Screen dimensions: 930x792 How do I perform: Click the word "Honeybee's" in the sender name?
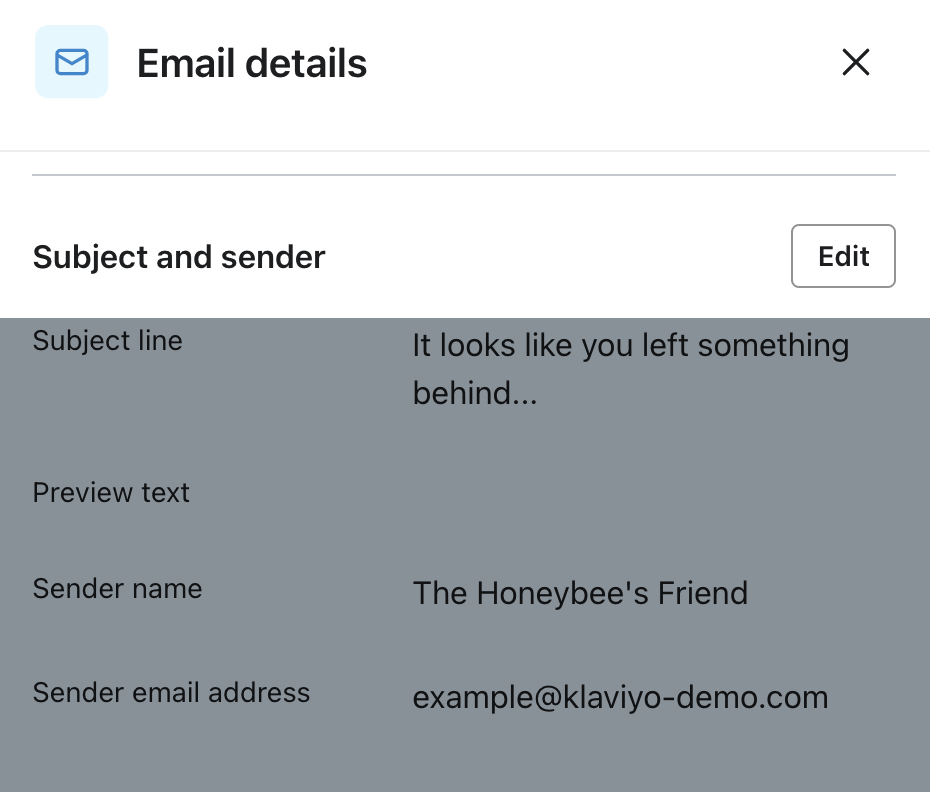click(563, 593)
